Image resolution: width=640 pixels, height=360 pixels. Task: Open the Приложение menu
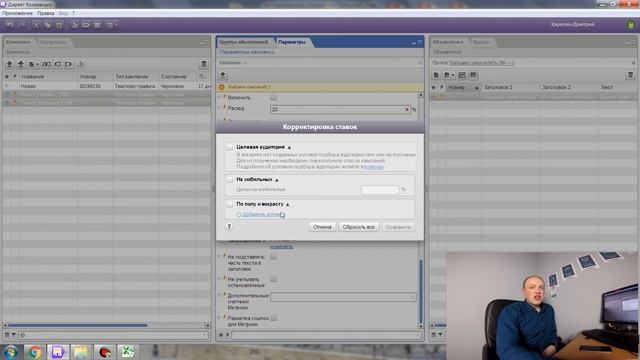(x=17, y=13)
